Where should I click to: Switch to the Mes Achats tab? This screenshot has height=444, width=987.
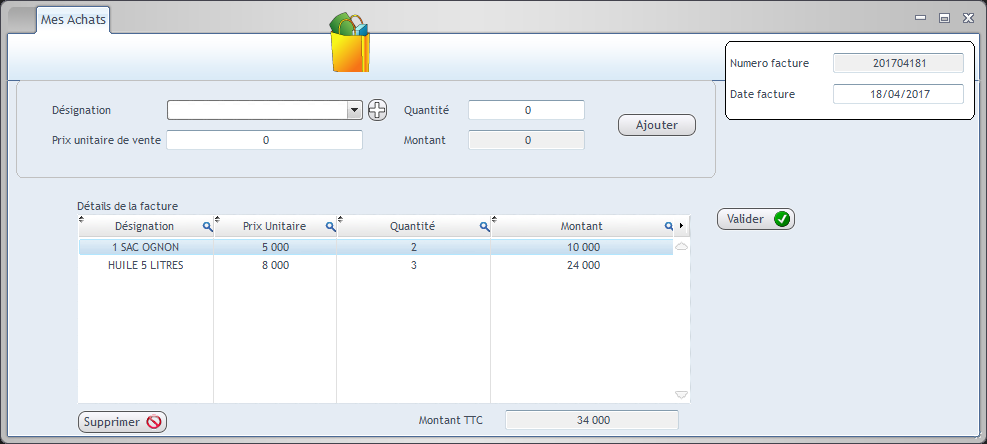pos(72,19)
